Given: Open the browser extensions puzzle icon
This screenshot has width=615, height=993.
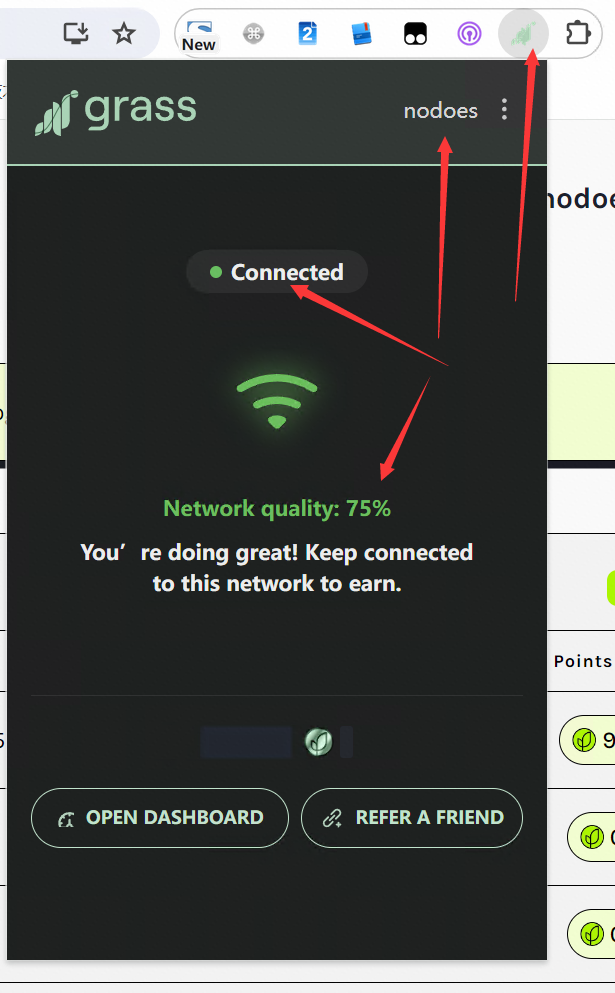Looking at the screenshot, I should pos(577,33).
